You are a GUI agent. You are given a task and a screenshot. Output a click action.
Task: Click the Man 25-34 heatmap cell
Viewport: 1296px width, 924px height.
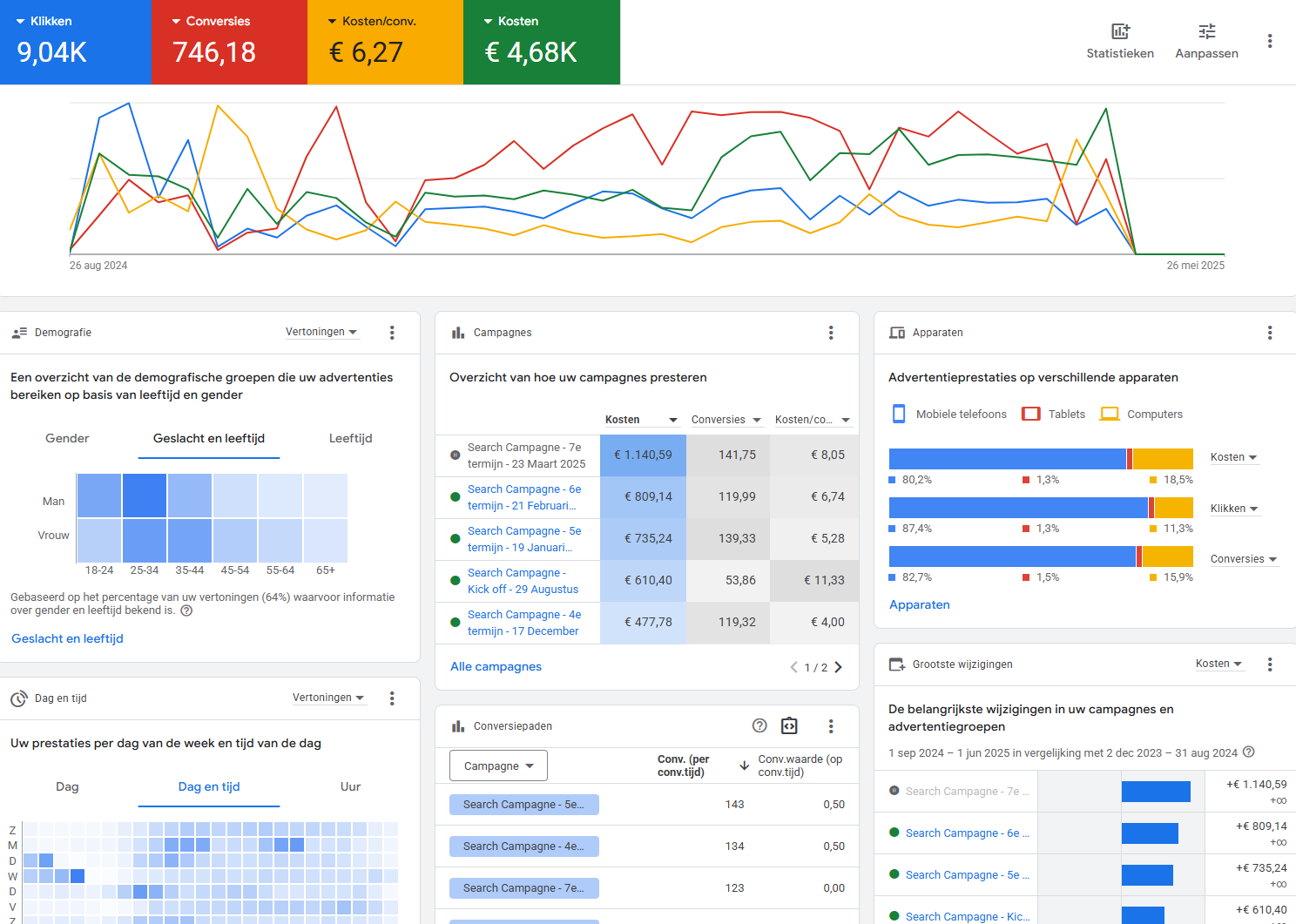pos(145,496)
